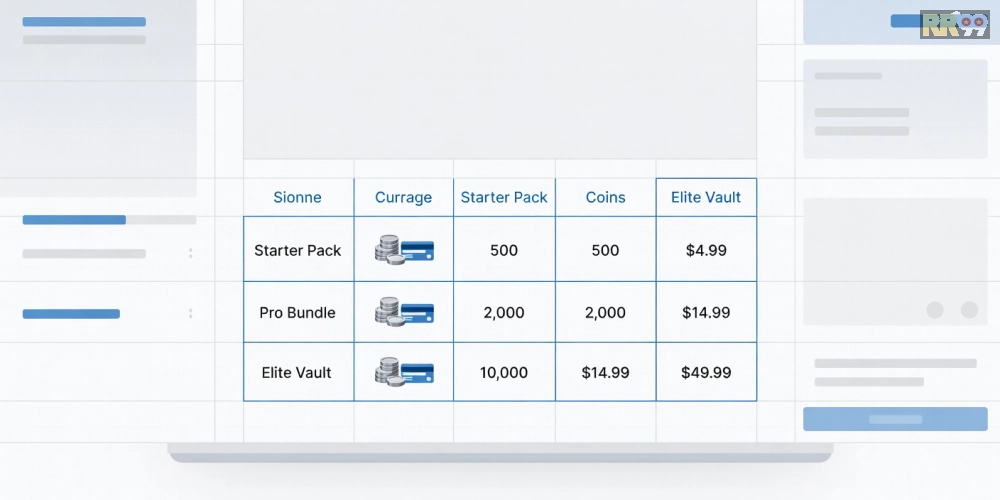
Task: Click the $4.99 price cell
Action: click(706, 250)
